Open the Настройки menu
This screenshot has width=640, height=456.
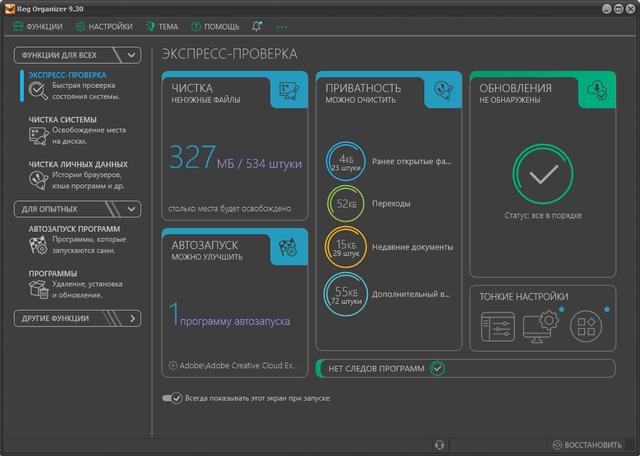click(x=104, y=26)
